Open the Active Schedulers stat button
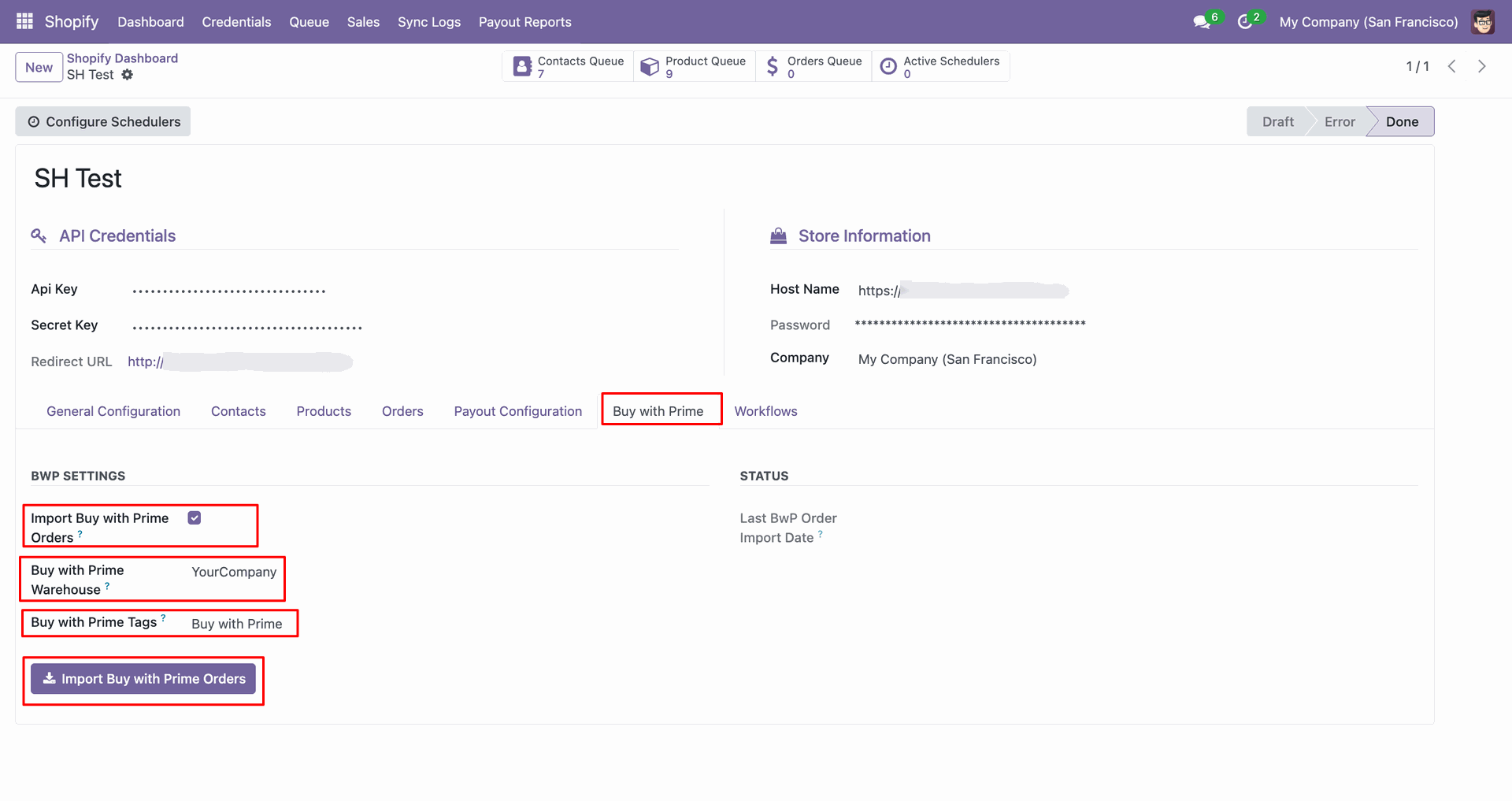The image size is (1512, 801). coord(940,67)
